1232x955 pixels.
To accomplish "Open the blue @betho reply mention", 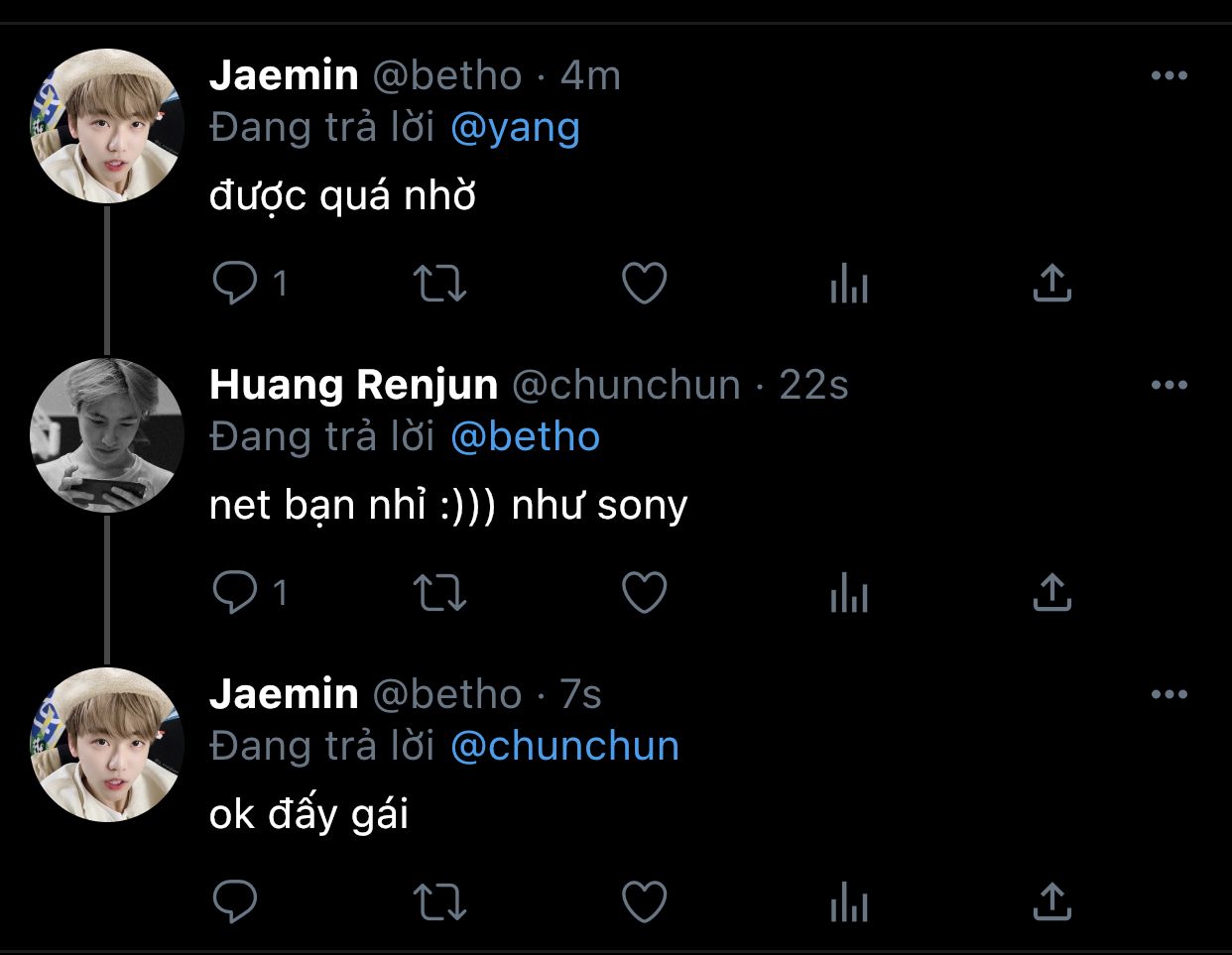I will [x=525, y=437].
